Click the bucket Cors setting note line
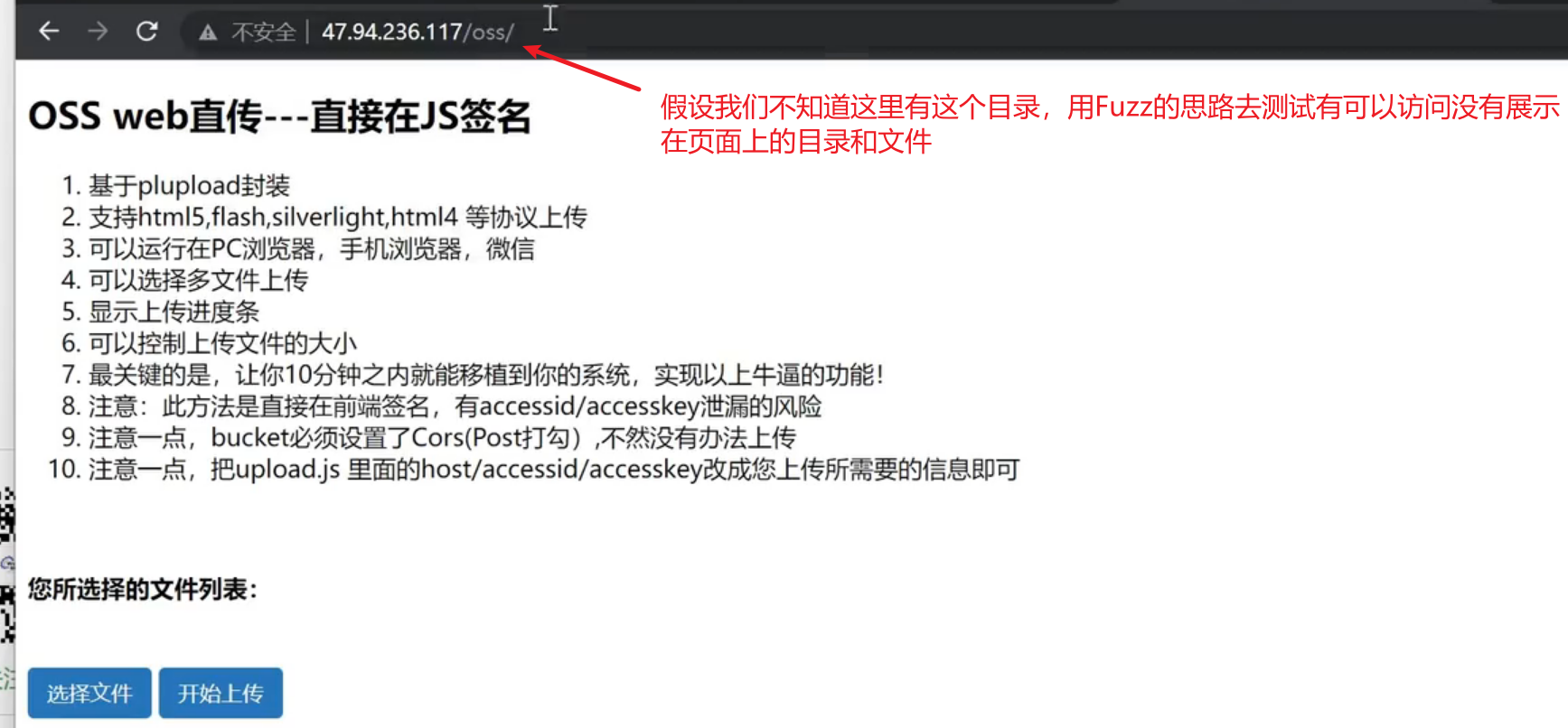The image size is (1568, 728). 441,438
